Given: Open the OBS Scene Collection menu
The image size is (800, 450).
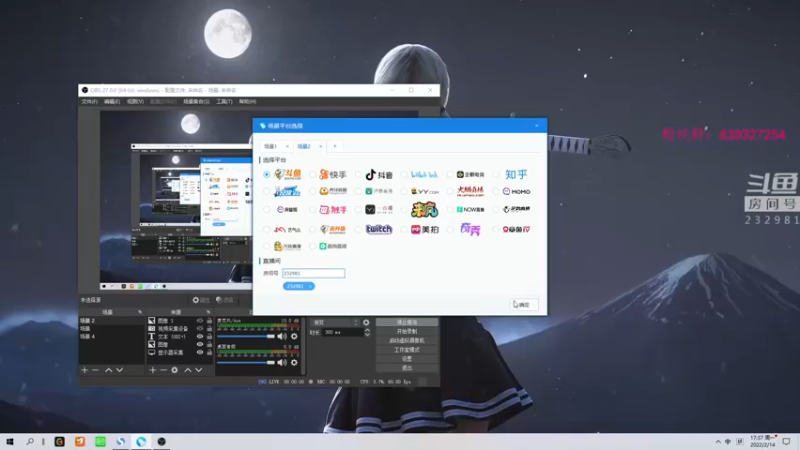Looking at the screenshot, I should pyautogui.click(x=196, y=102).
